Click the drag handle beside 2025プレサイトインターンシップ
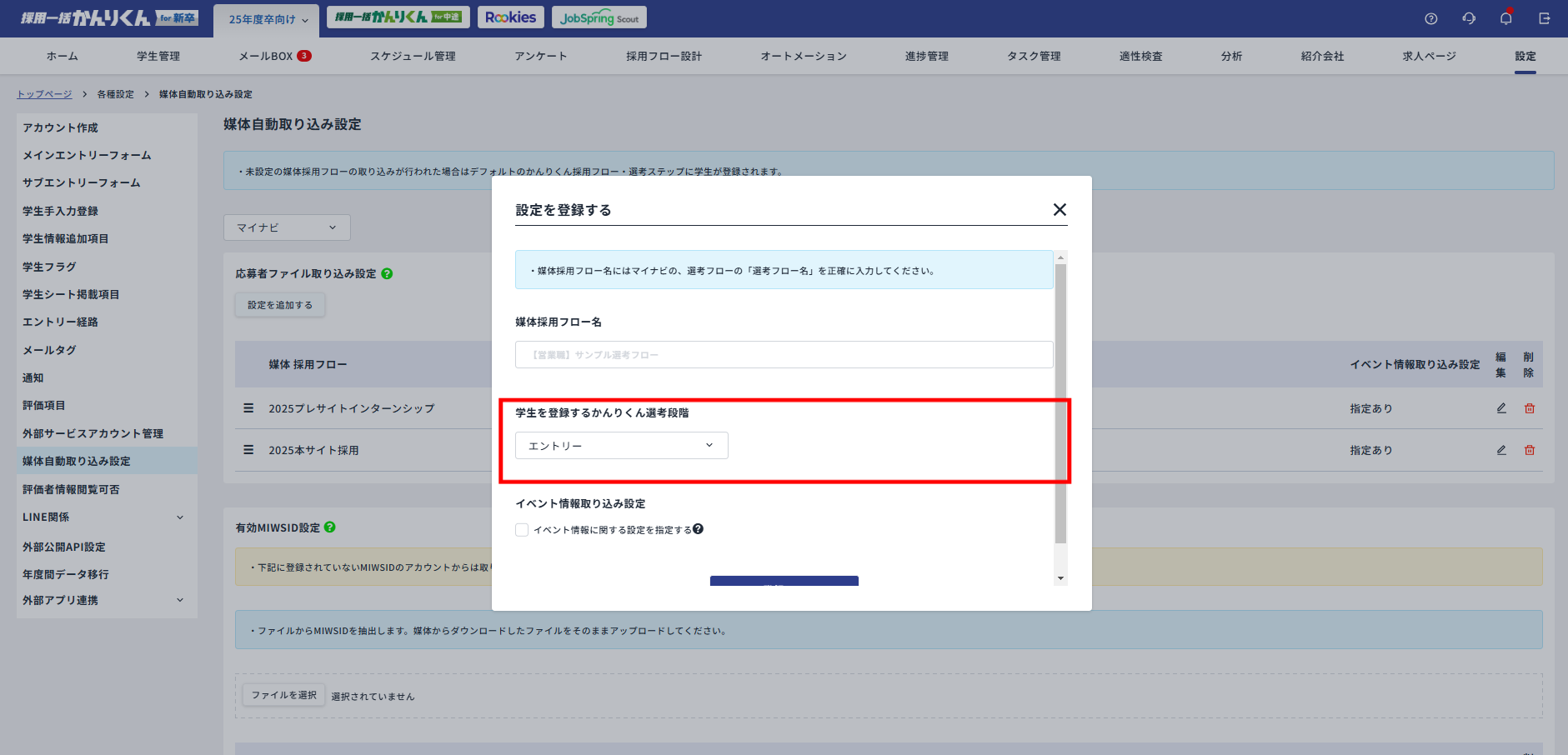The height and width of the screenshot is (755, 1568). coord(248,408)
